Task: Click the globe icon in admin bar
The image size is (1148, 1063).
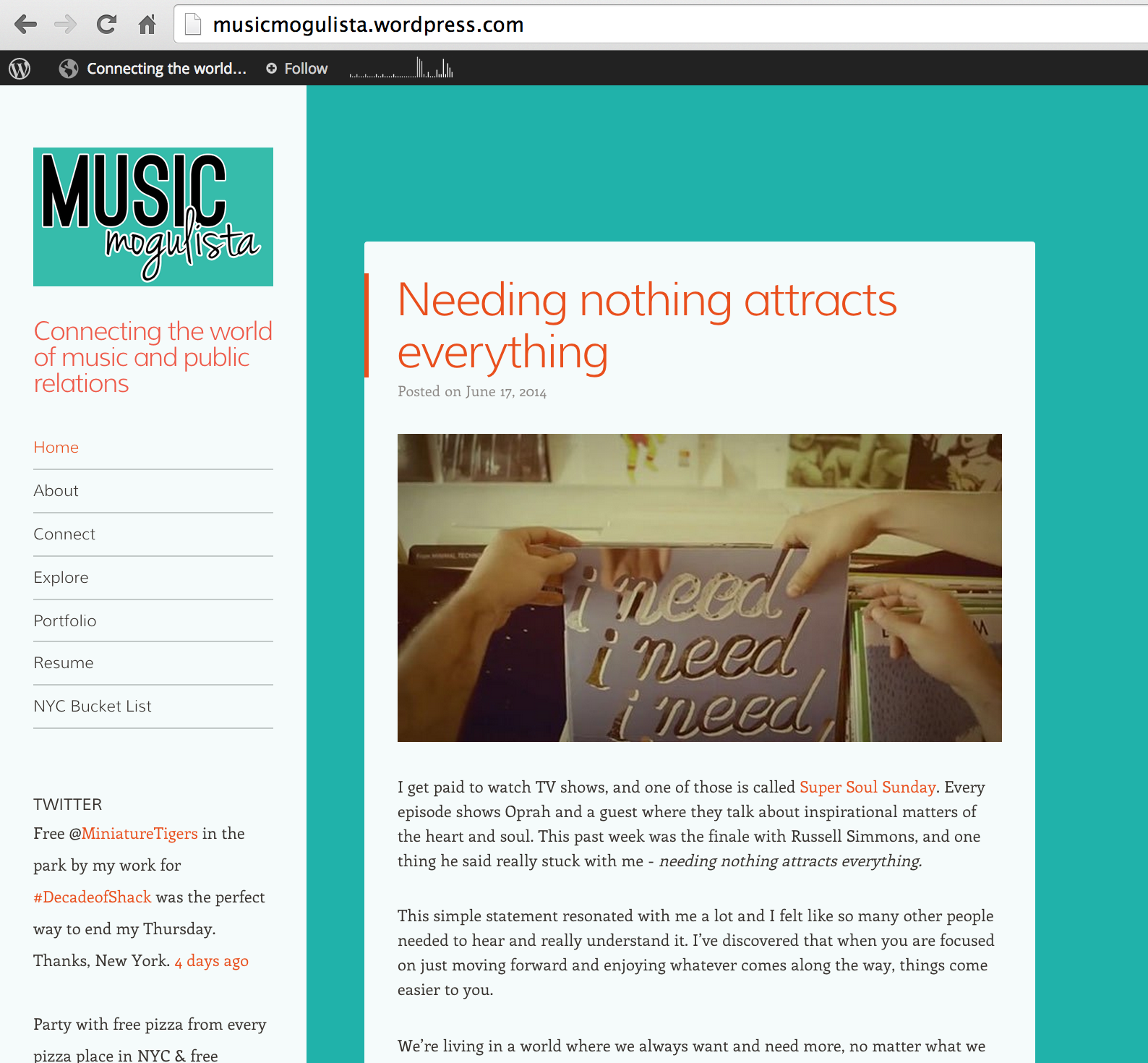Action: 69,69
